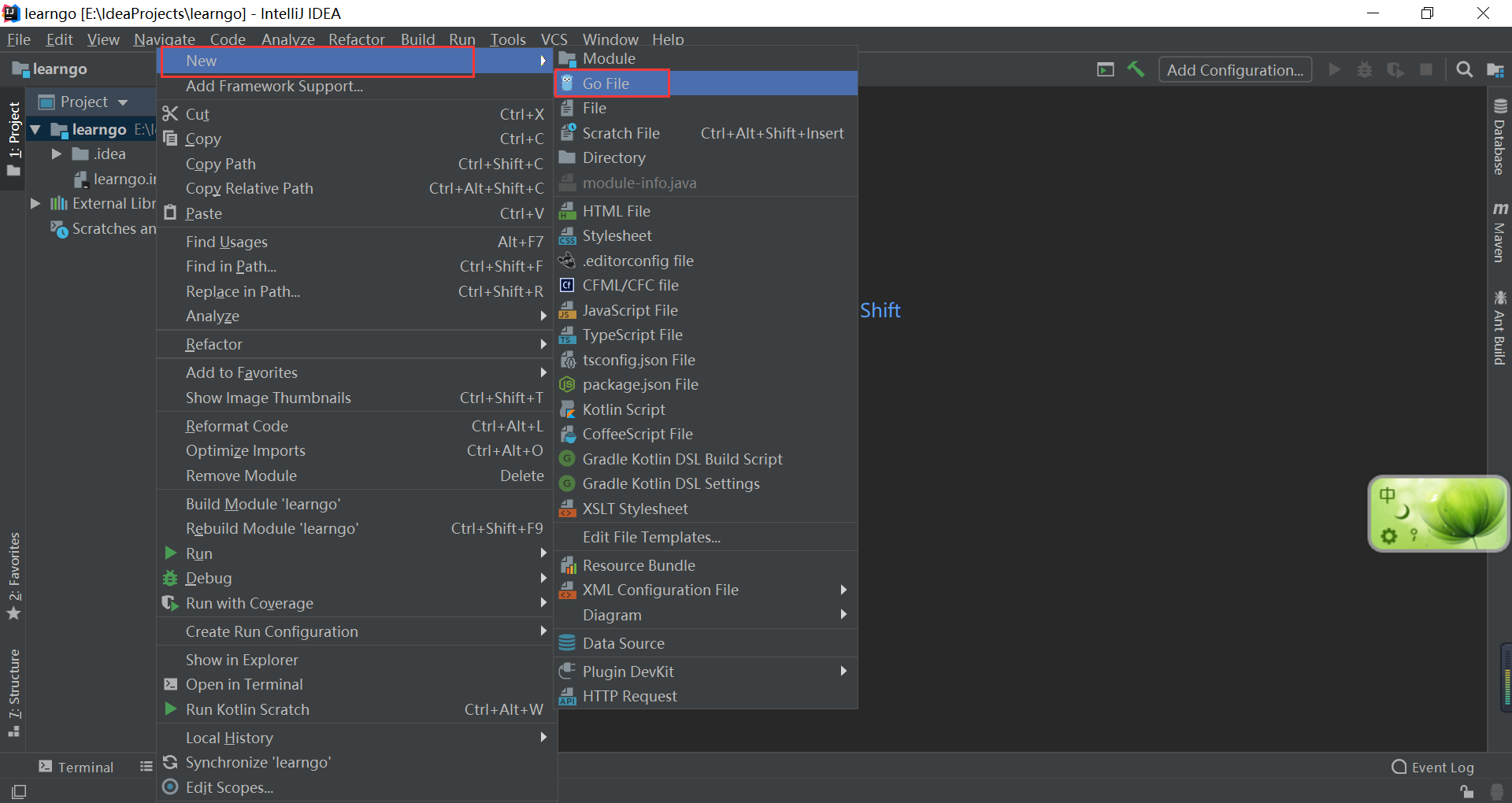Open the VCS menu in menu bar
Screen dimensions: 1512x803
pos(554,39)
